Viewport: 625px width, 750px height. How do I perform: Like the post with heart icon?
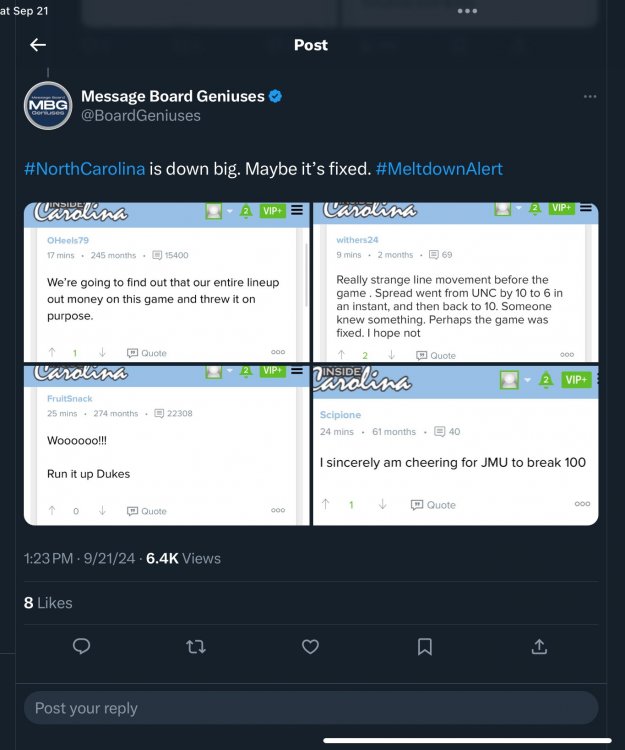point(310,647)
